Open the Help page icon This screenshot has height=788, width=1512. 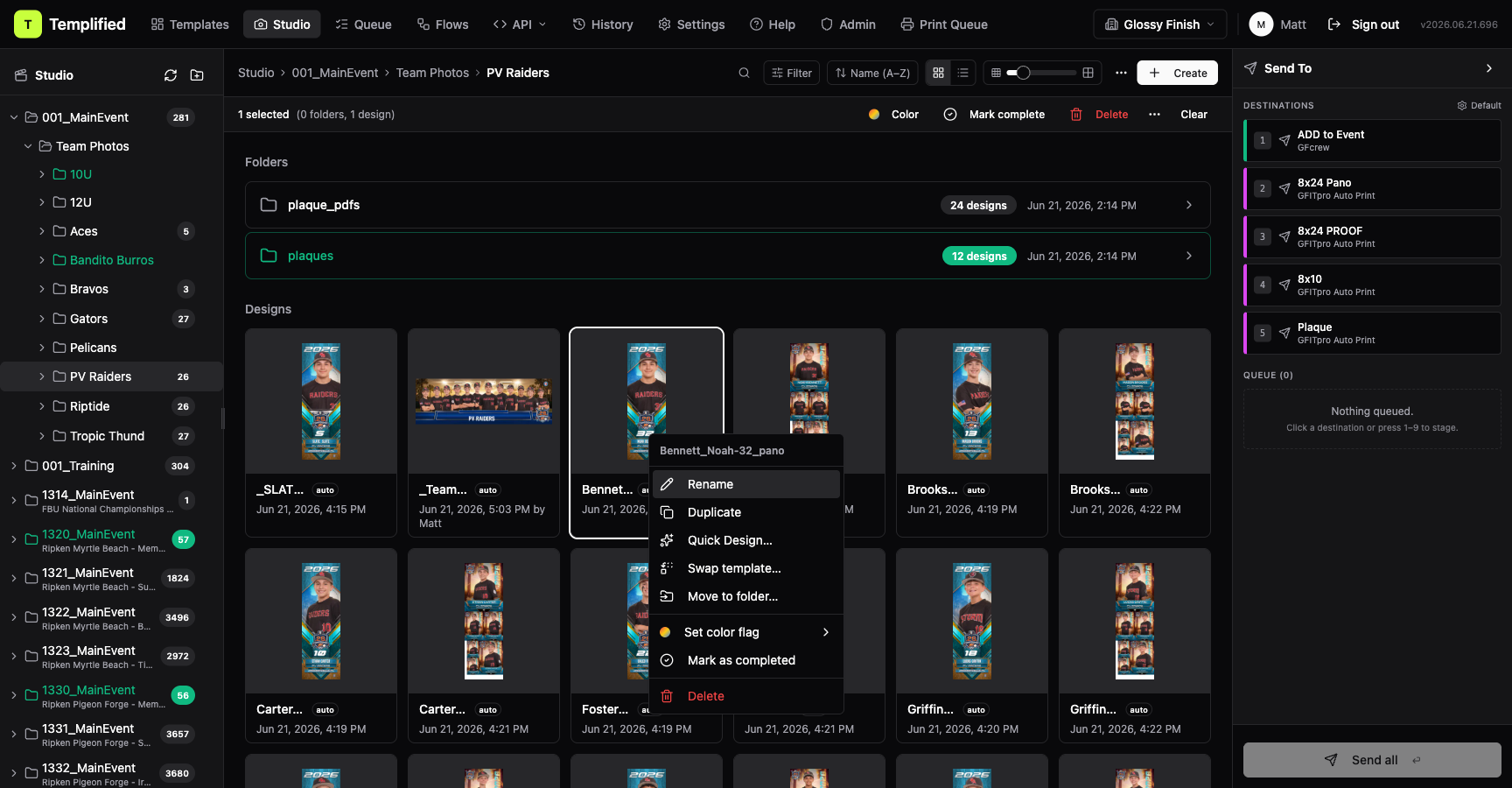[x=756, y=25]
